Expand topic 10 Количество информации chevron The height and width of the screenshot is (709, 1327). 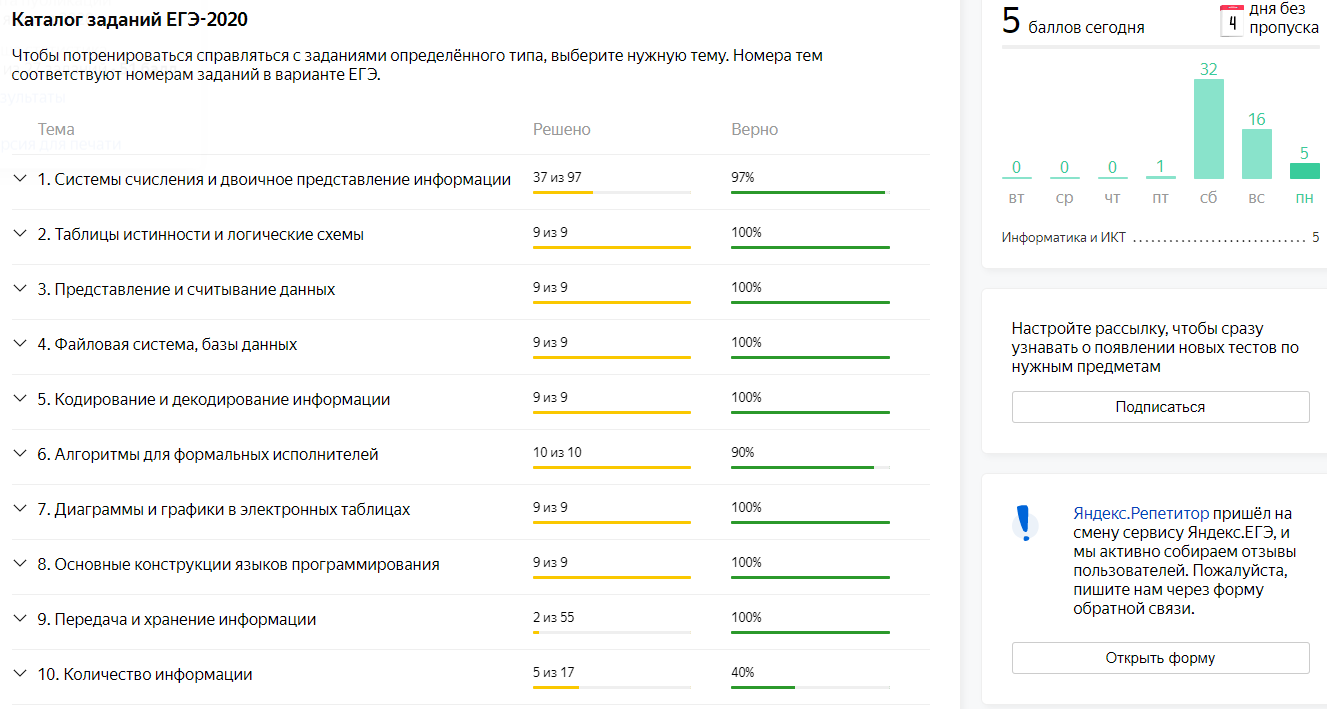tap(19, 674)
